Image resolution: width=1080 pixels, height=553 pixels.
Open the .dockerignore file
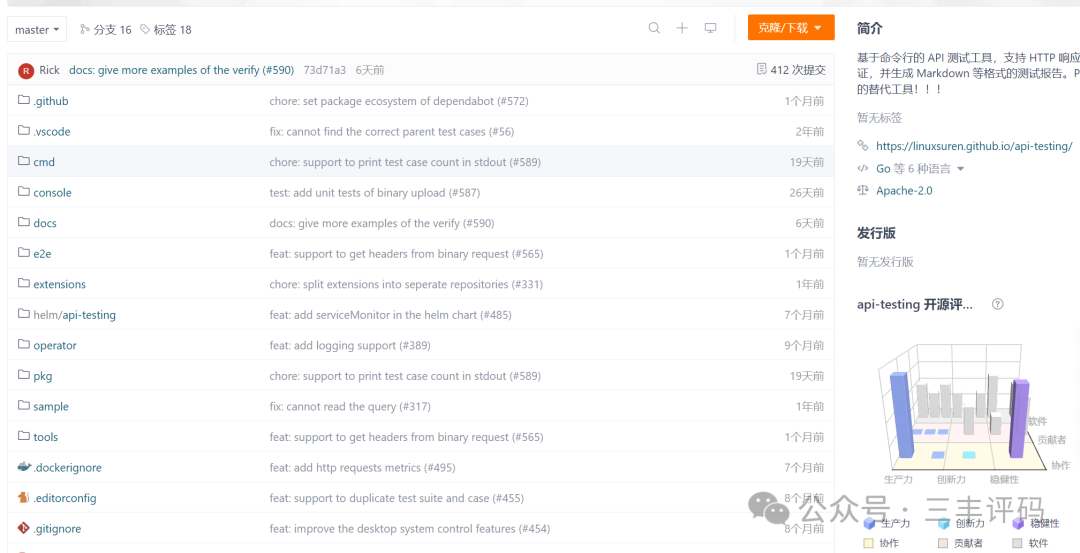point(68,468)
